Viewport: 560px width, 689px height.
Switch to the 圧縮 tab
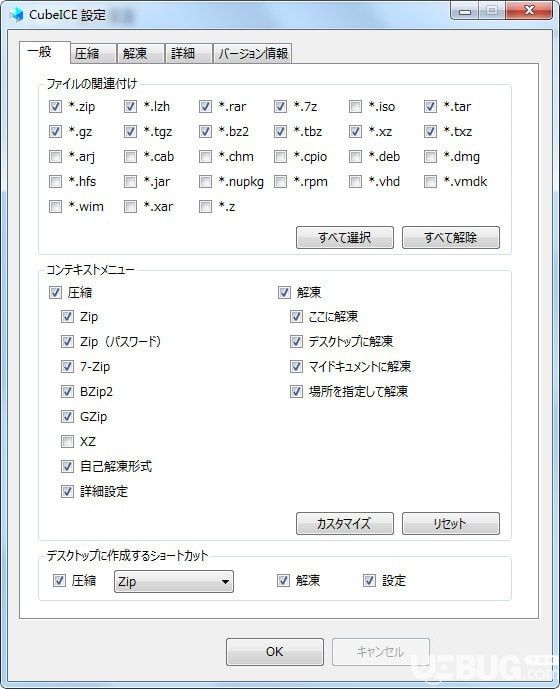pos(93,54)
